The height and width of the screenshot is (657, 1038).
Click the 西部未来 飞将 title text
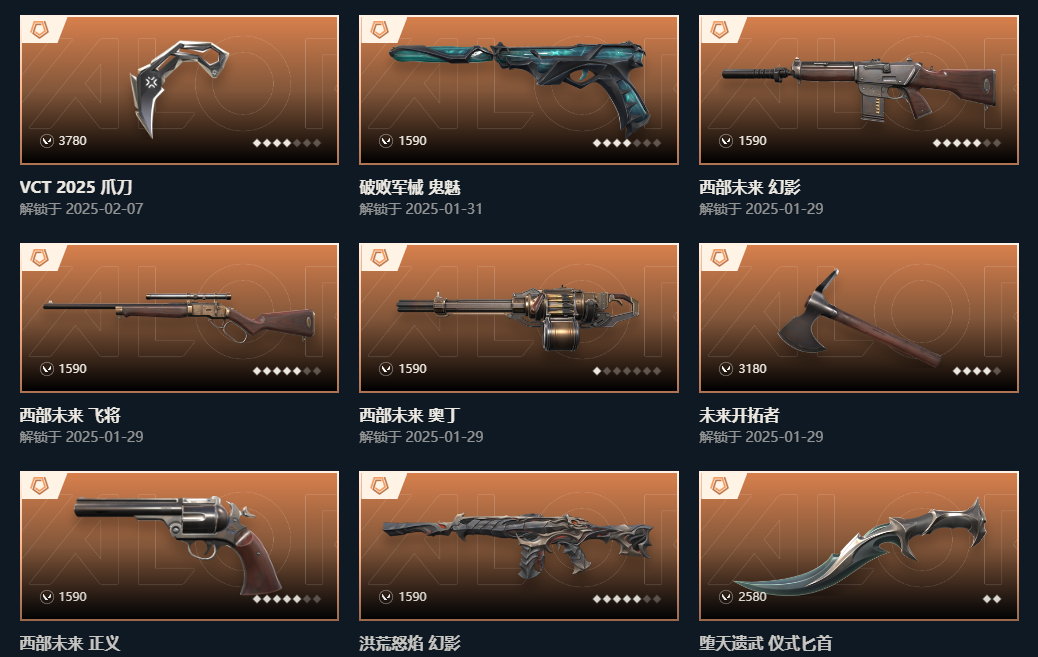pos(70,415)
